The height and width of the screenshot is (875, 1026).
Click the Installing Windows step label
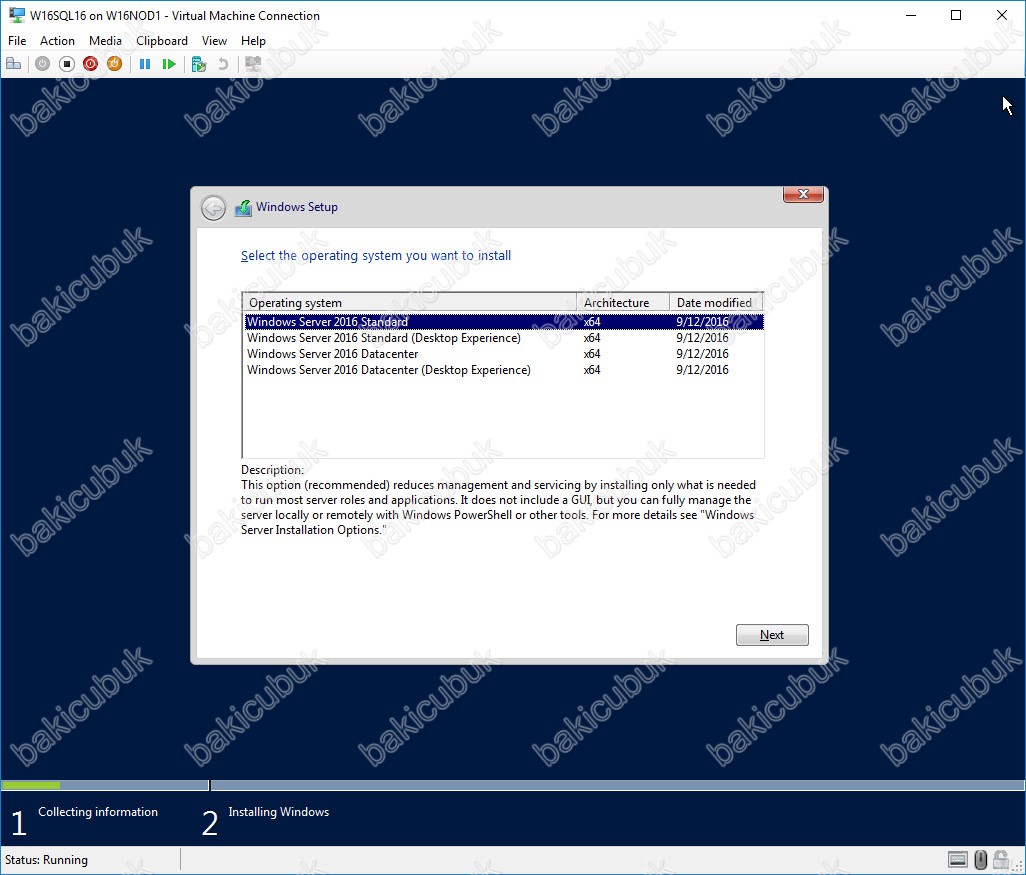tap(279, 812)
